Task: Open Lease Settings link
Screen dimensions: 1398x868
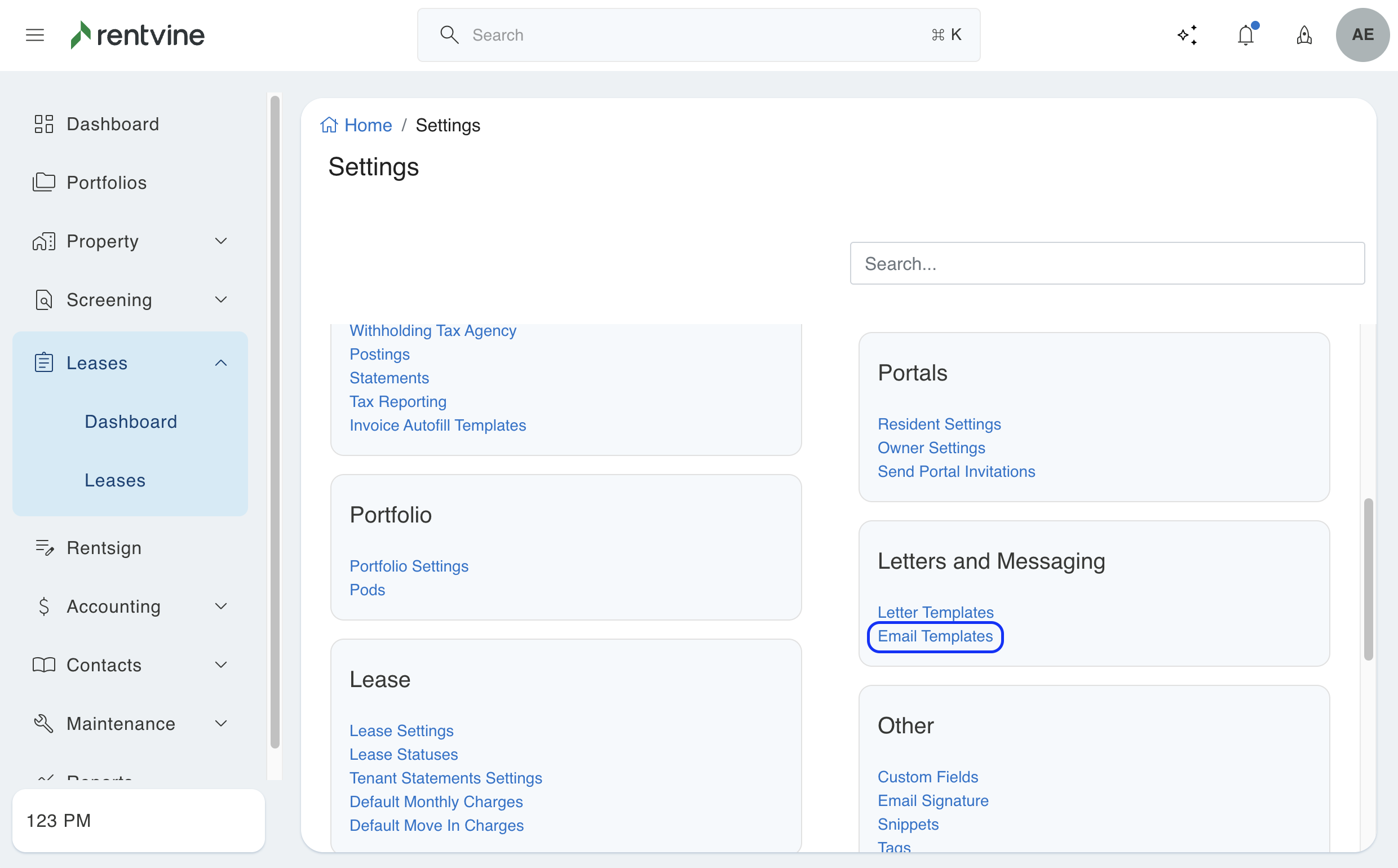Action: click(401, 730)
